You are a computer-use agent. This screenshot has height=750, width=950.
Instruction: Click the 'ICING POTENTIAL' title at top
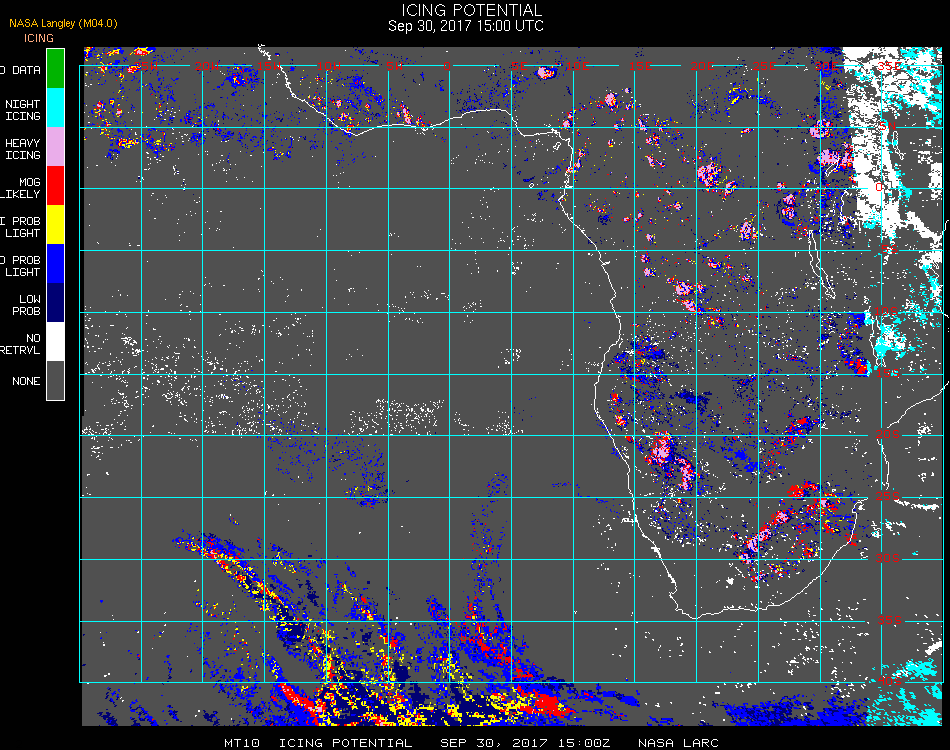(x=471, y=10)
